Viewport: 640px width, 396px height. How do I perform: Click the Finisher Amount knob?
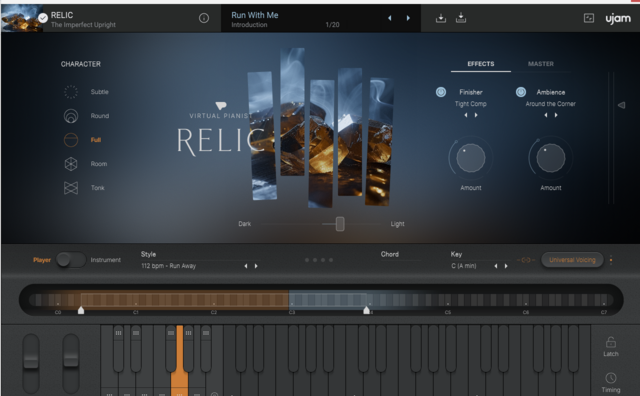tap(471, 158)
